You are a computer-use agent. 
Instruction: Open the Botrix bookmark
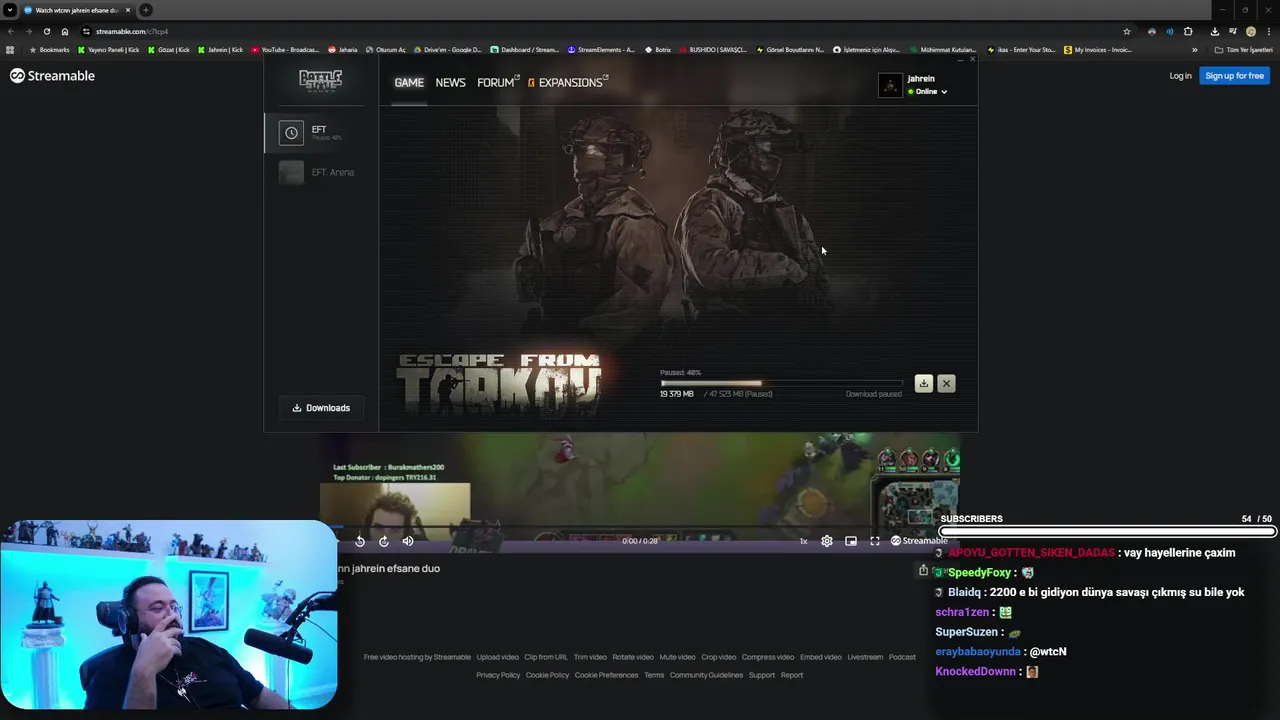(658, 50)
